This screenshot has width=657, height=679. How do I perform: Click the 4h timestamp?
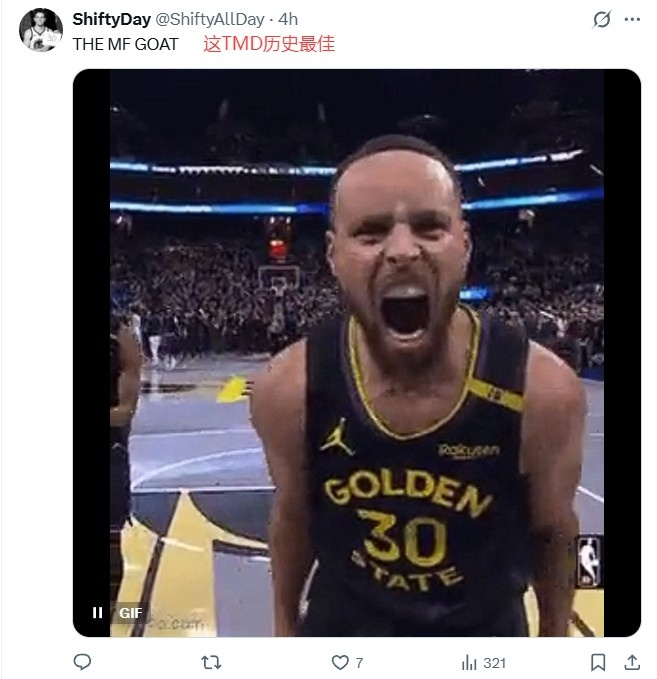click(x=288, y=20)
